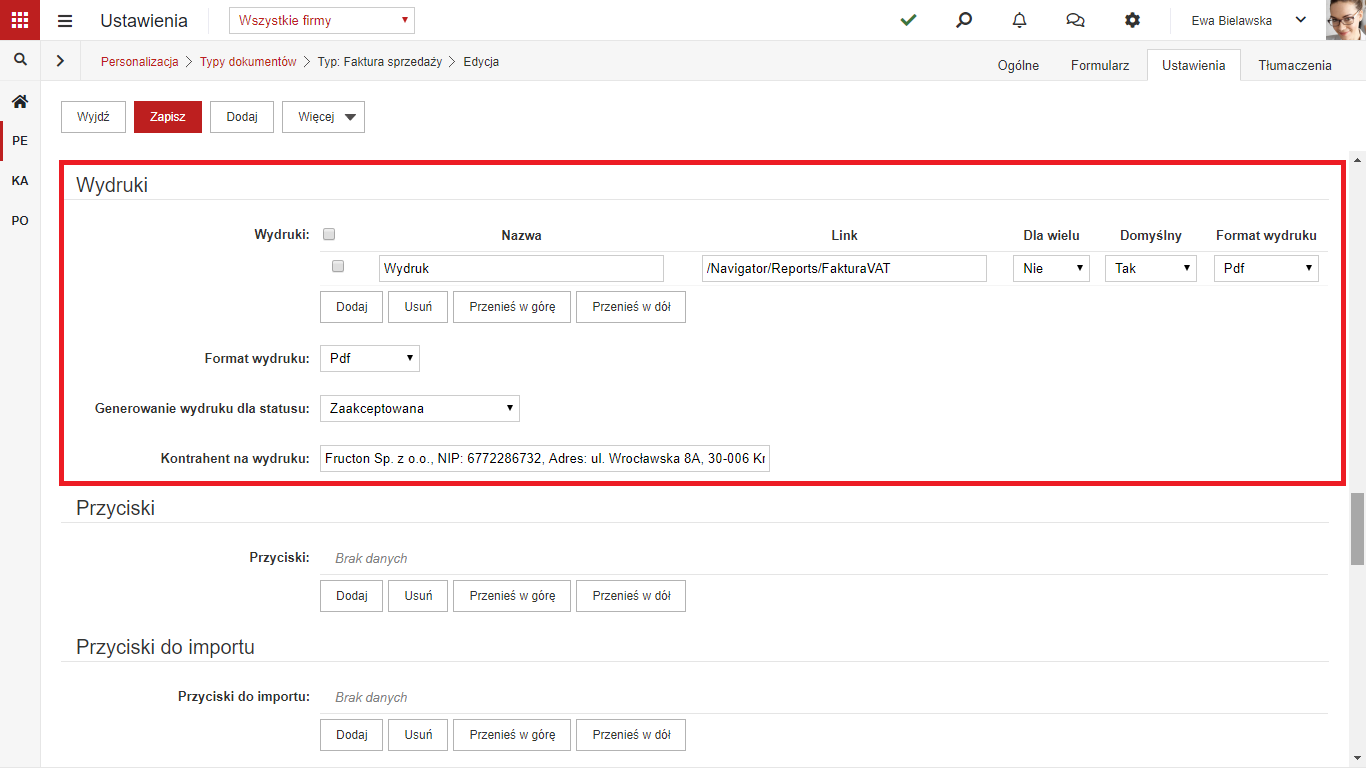Screen dimensions: 1366x769
Task: Open the search magnifier in top bar
Action: (x=964, y=20)
